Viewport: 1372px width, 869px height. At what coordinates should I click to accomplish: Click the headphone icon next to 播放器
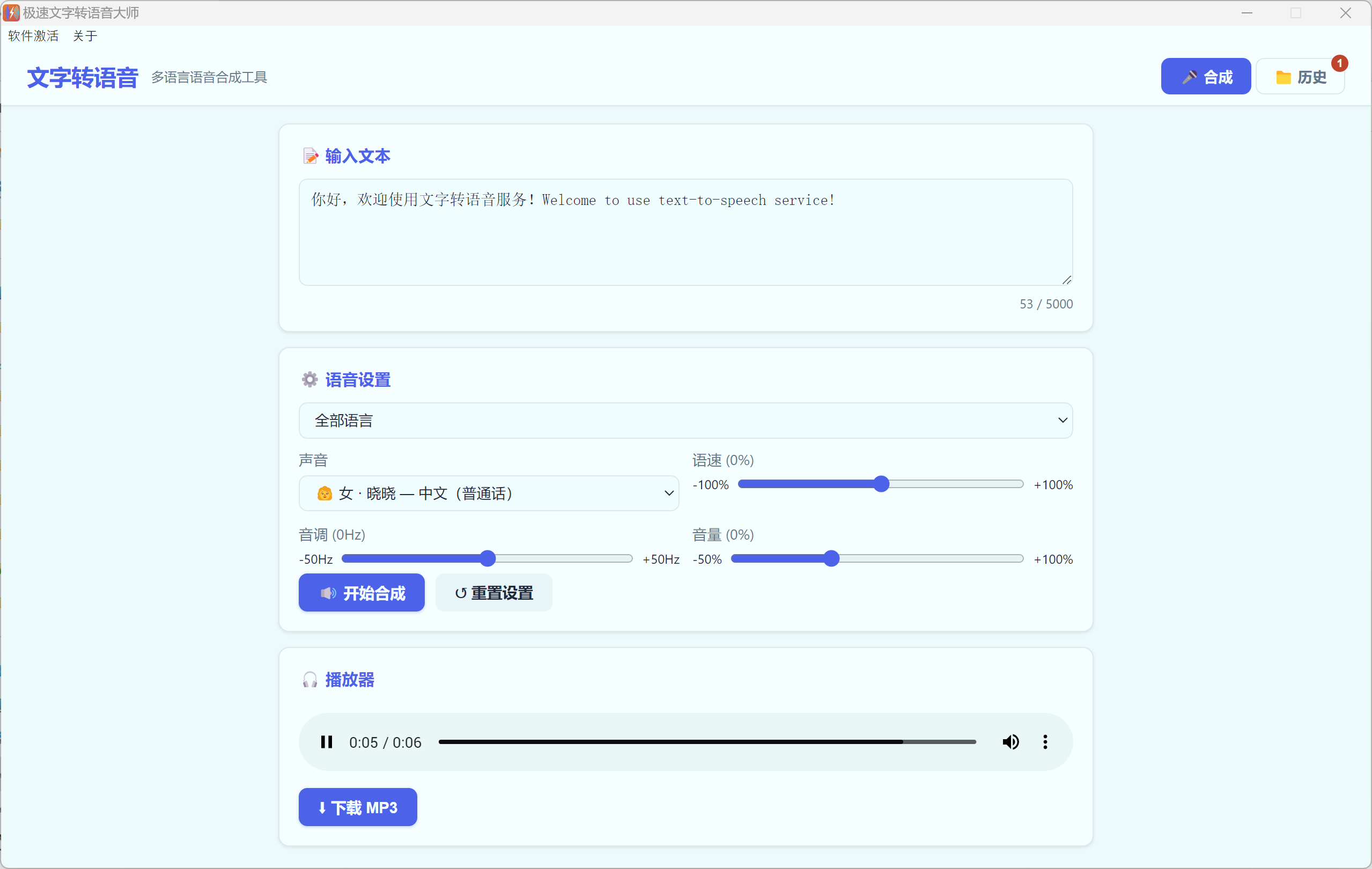(310, 679)
